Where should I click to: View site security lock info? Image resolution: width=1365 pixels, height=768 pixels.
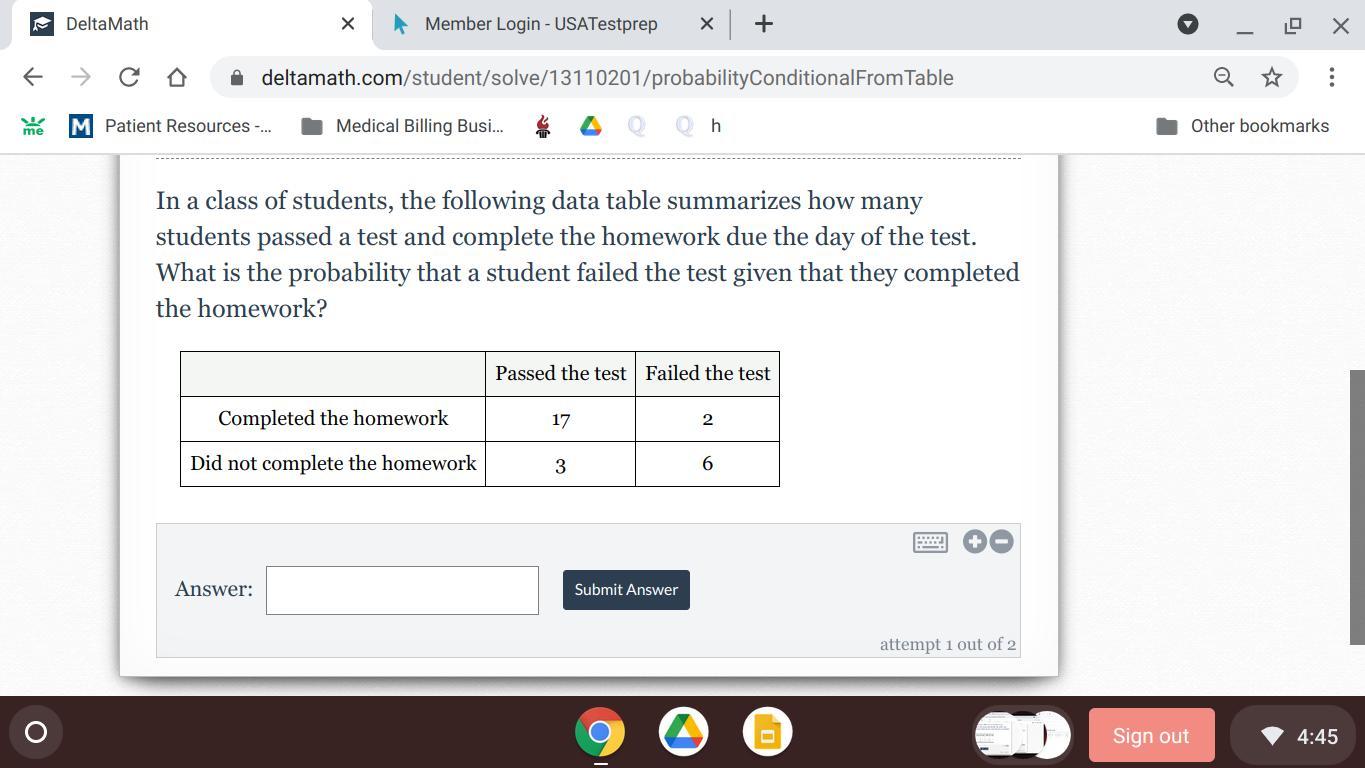(237, 78)
